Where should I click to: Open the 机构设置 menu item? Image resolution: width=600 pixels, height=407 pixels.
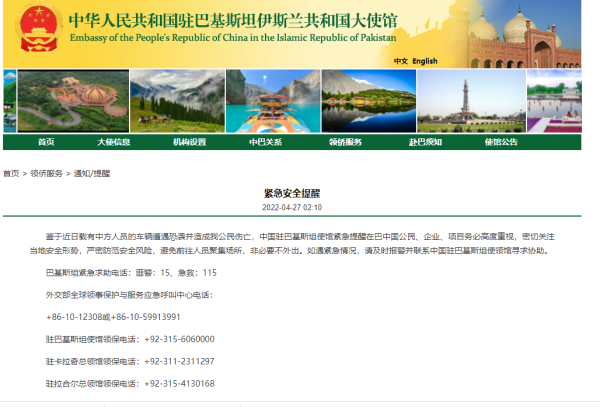click(189, 142)
